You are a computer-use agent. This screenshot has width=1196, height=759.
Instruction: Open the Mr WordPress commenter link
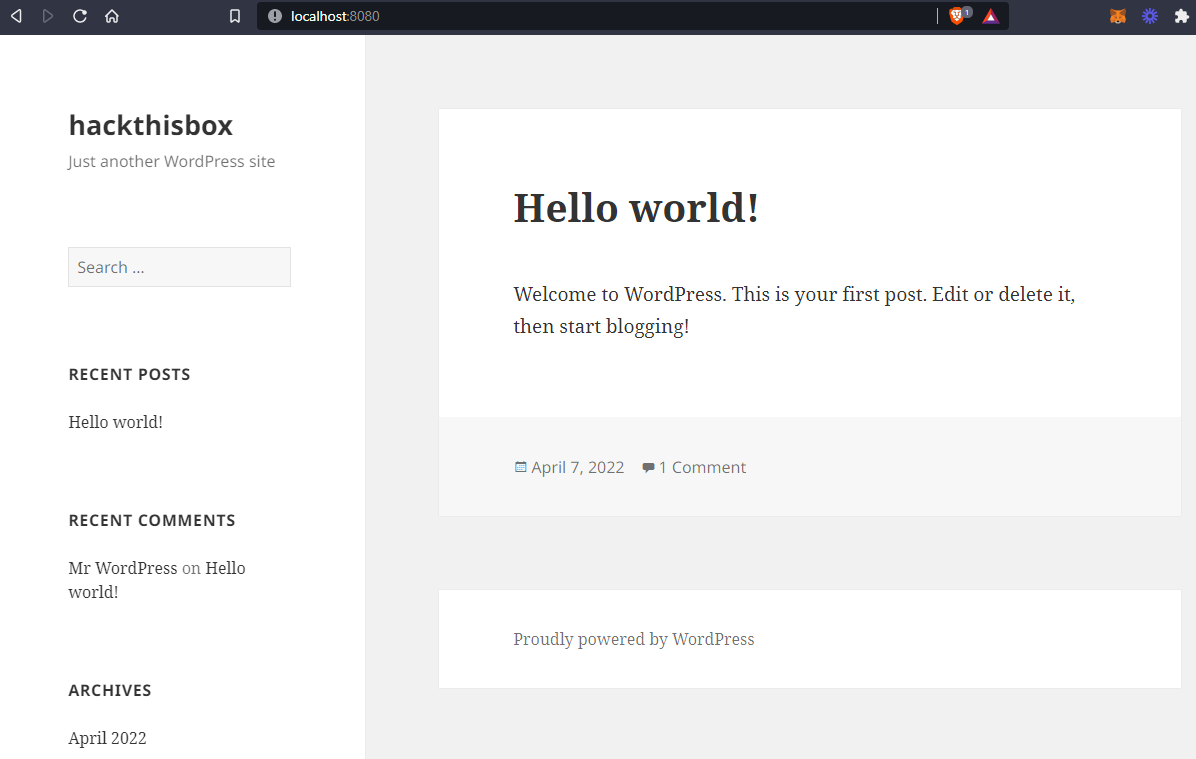[x=123, y=568]
